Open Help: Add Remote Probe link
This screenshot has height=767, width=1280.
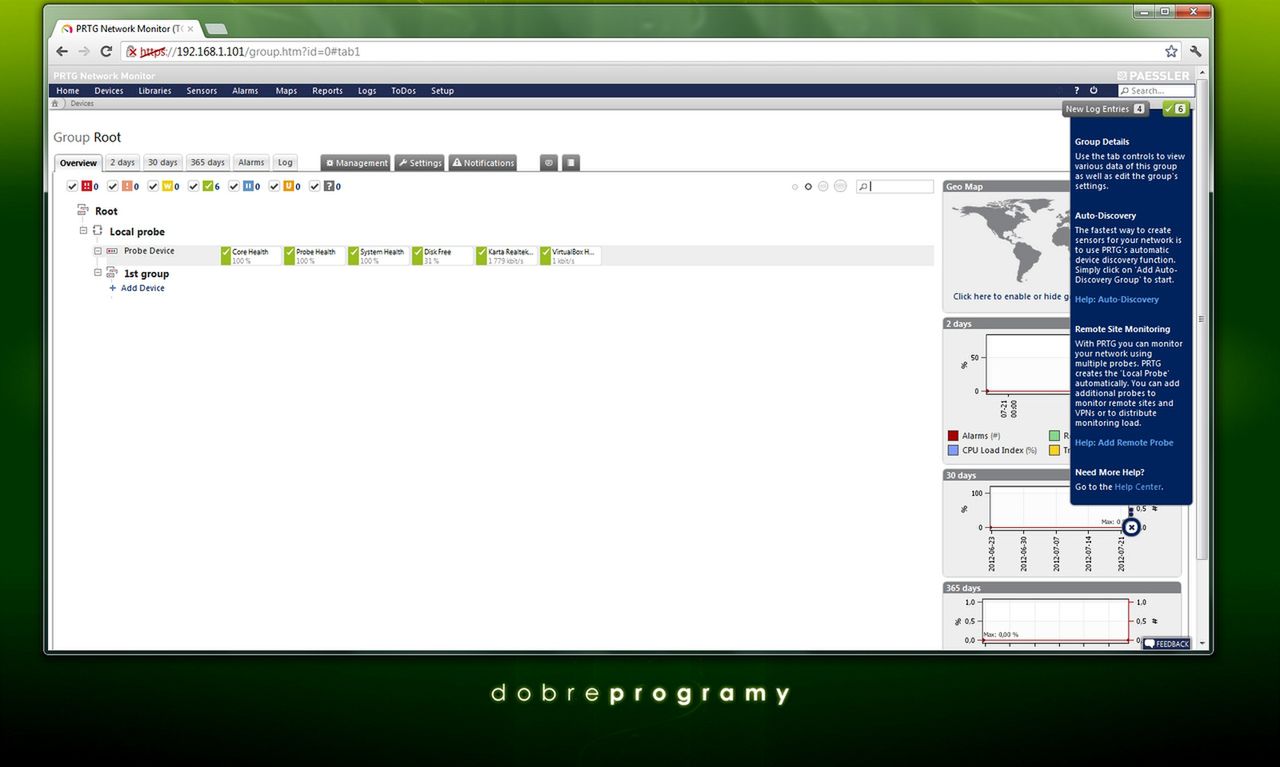(1124, 442)
